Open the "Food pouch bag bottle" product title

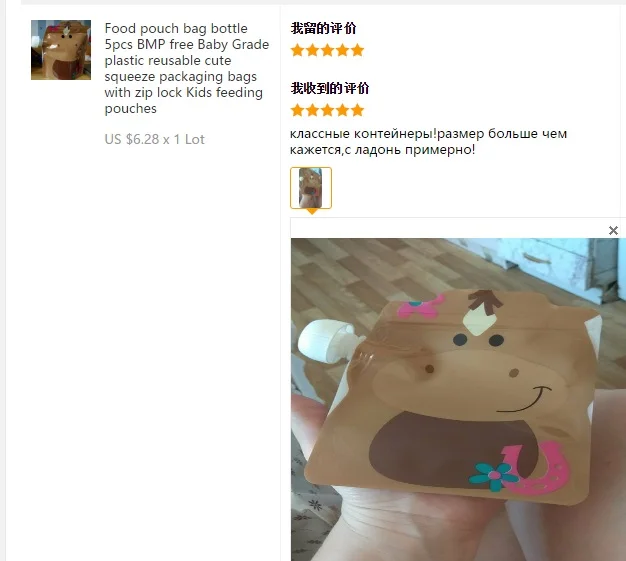click(186, 68)
